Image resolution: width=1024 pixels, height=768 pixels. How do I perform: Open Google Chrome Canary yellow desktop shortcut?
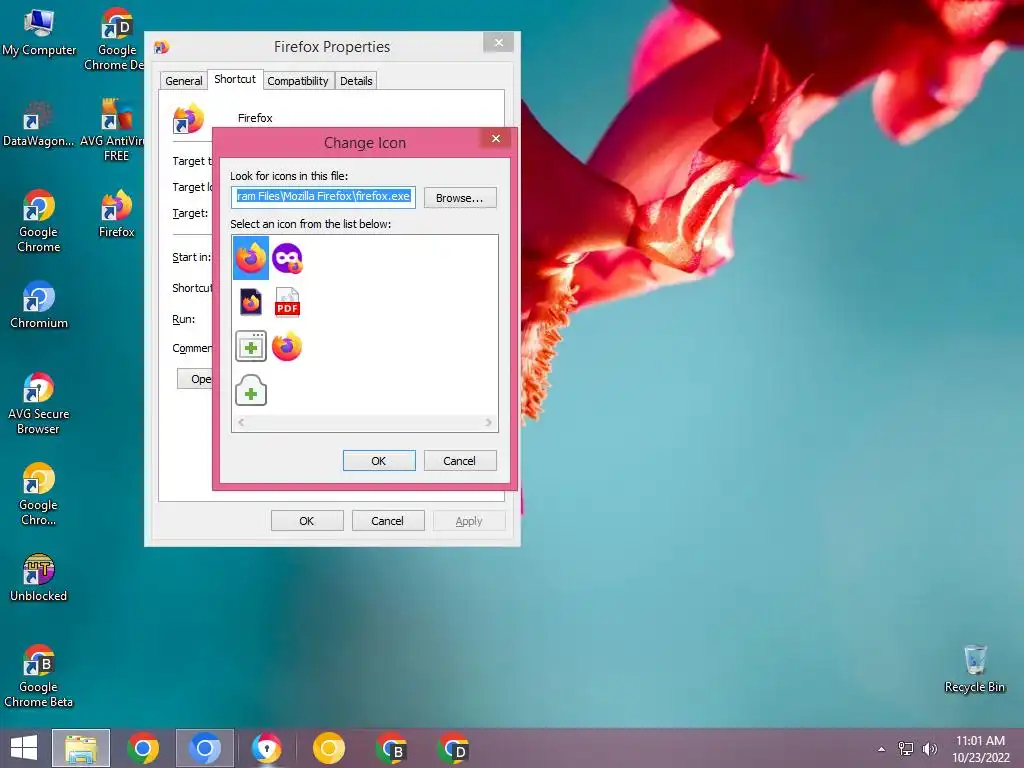[39, 494]
